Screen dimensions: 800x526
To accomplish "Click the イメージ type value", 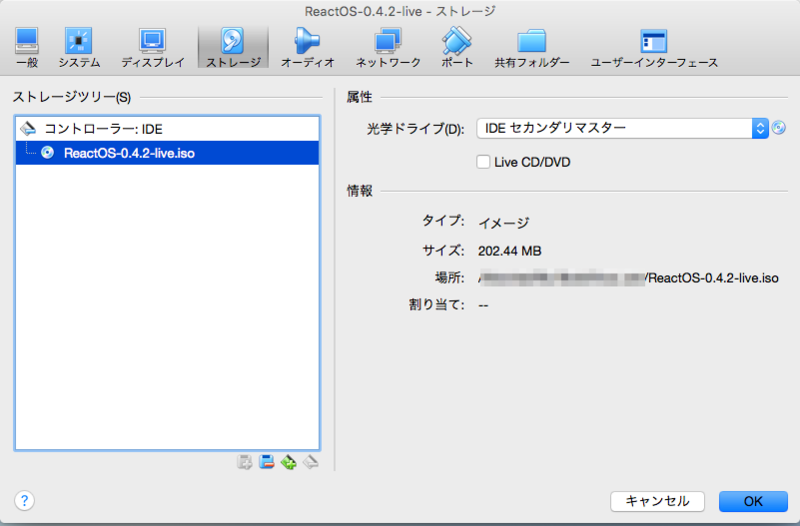I will (504, 222).
